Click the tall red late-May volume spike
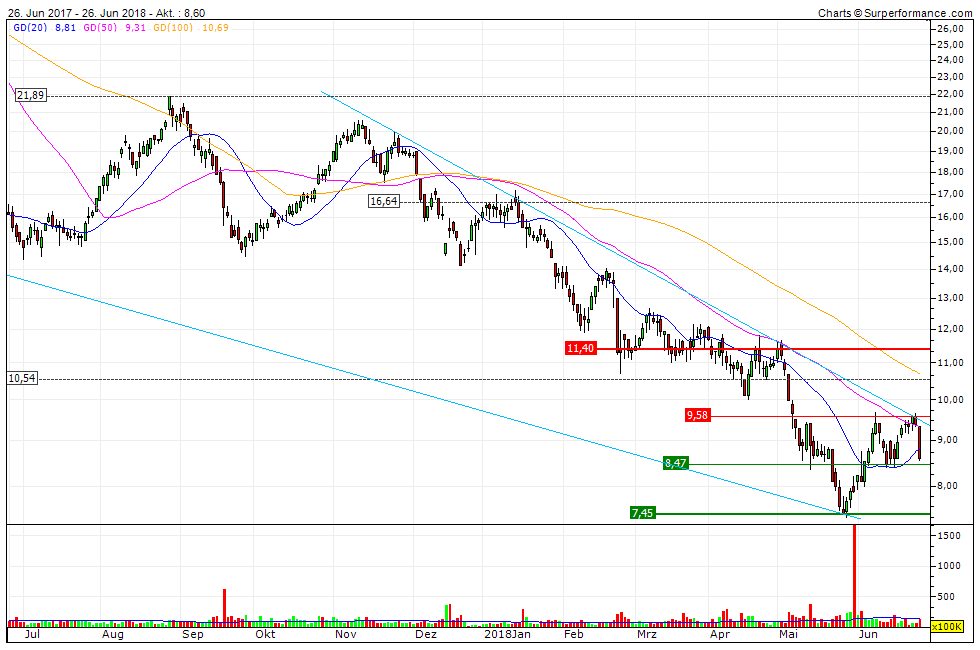This screenshot has width=980, height=650. [854, 576]
